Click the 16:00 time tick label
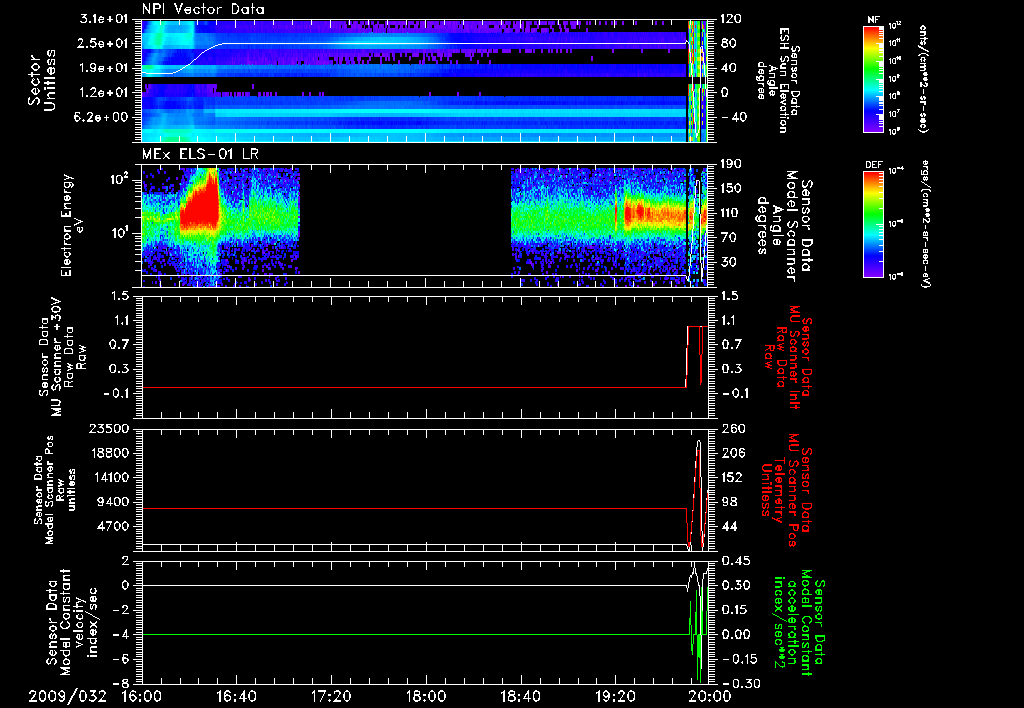1024x708 pixels. coord(142,696)
